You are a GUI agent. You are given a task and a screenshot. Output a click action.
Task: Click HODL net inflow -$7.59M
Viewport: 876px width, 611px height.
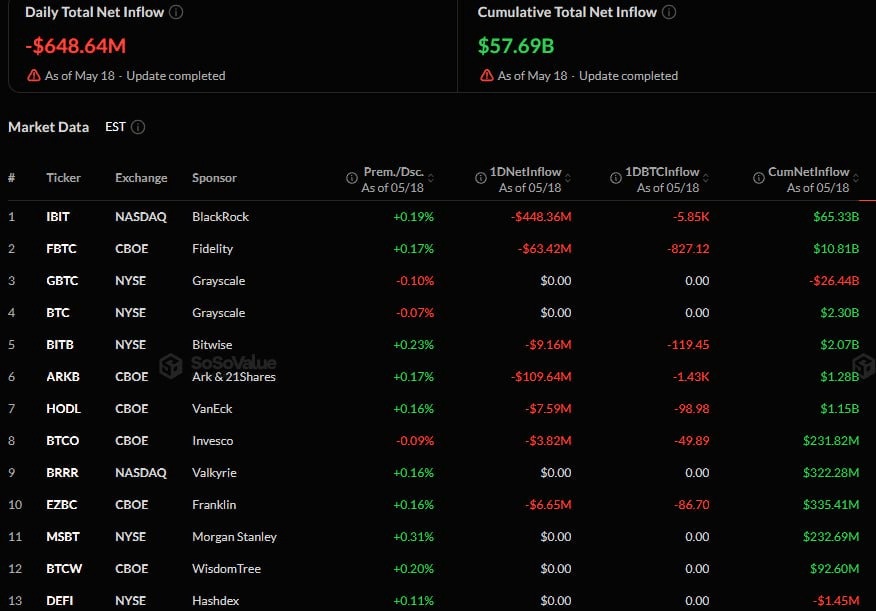coord(548,409)
